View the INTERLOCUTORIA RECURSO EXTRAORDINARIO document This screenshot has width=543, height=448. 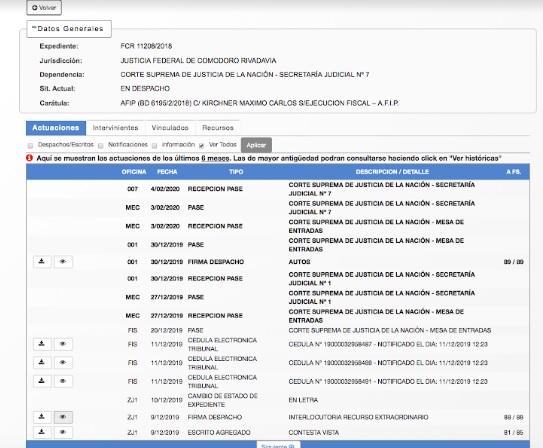click(x=63, y=417)
